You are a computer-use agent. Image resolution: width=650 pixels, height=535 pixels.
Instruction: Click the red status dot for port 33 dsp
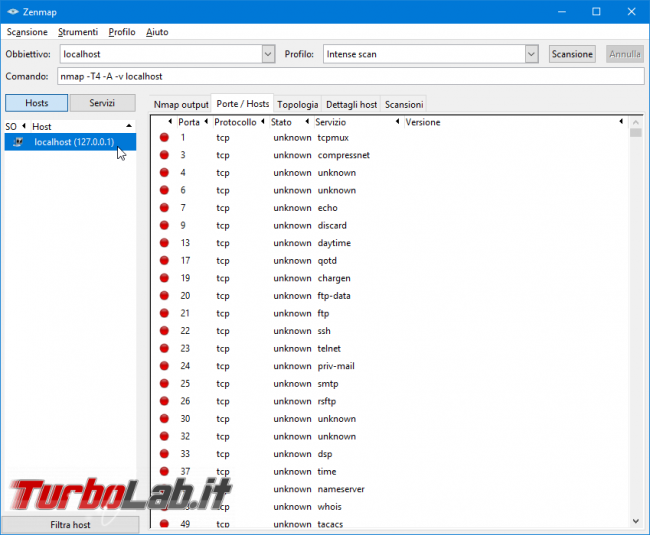click(x=164, y=453)
